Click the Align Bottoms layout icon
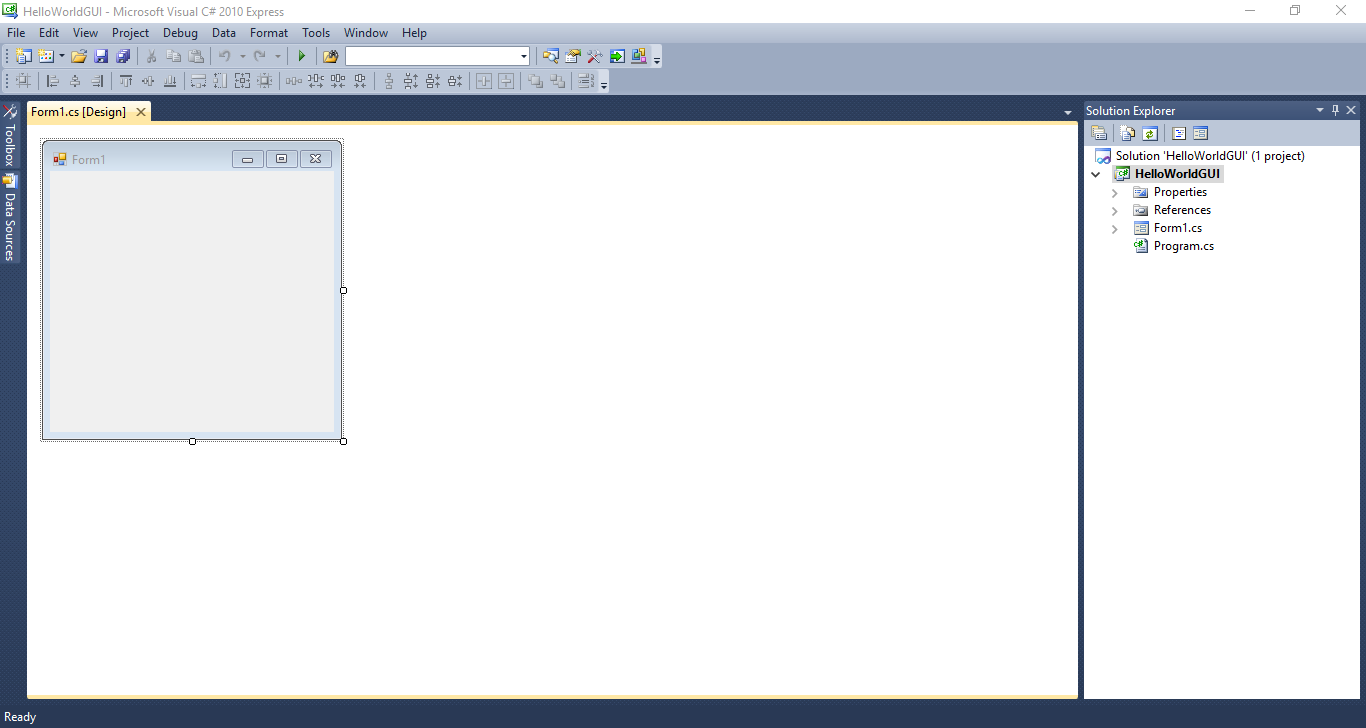Image resolution: width=1366 pixels, height=728 pixels. [170, 81]
